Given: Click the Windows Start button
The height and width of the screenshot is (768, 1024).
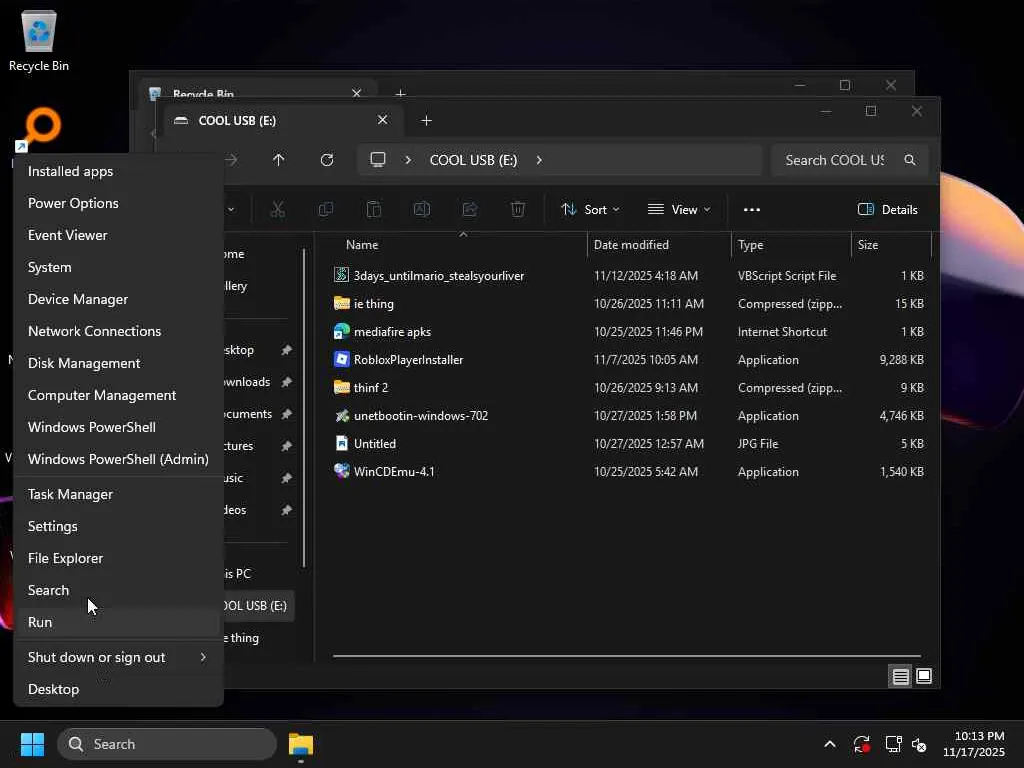Looking at the screenshot, I should [x=32, y=744].
